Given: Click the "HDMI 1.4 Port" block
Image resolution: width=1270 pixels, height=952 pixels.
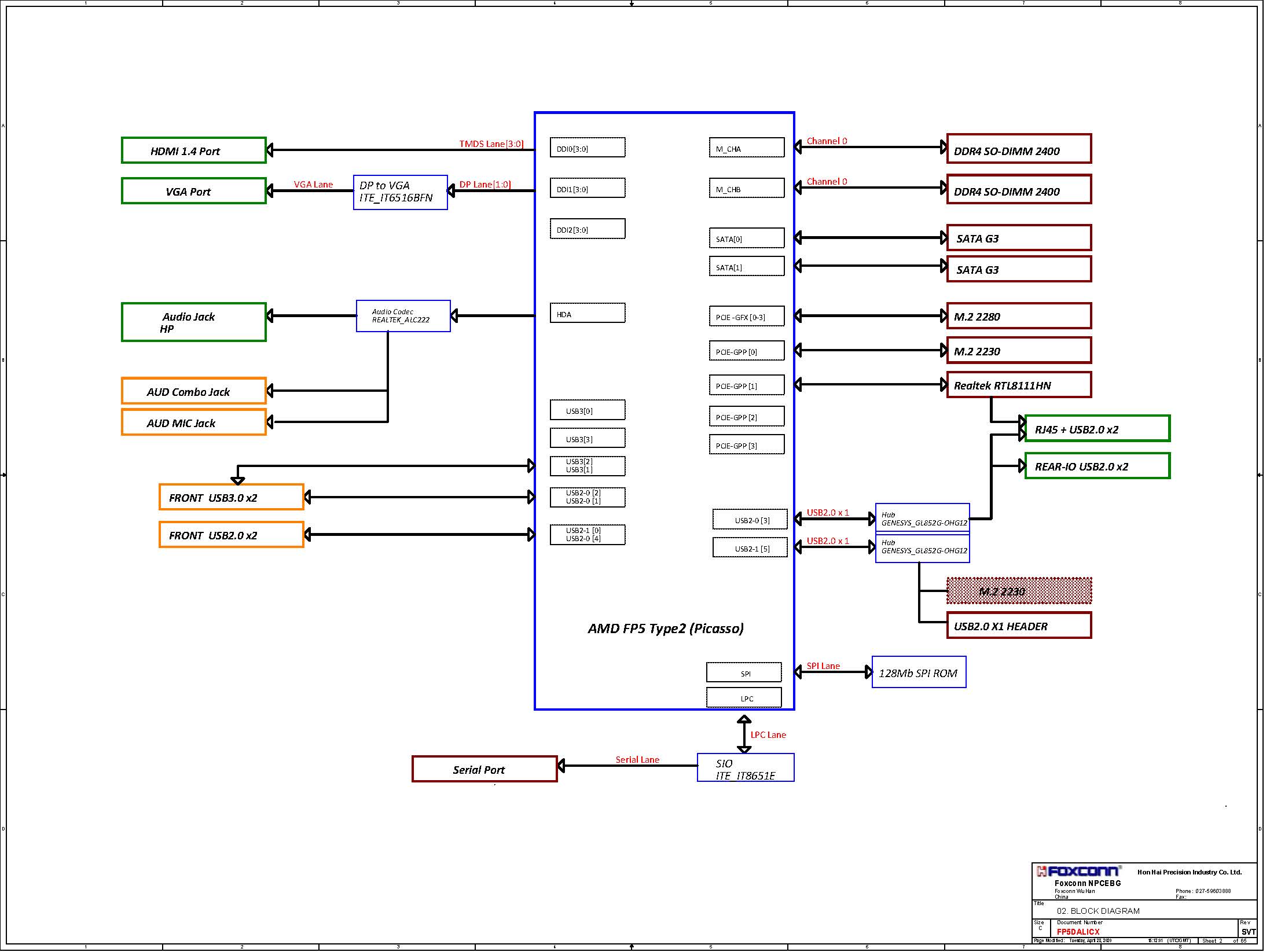Looking at the screenshot, I should (x=194, y=150).
